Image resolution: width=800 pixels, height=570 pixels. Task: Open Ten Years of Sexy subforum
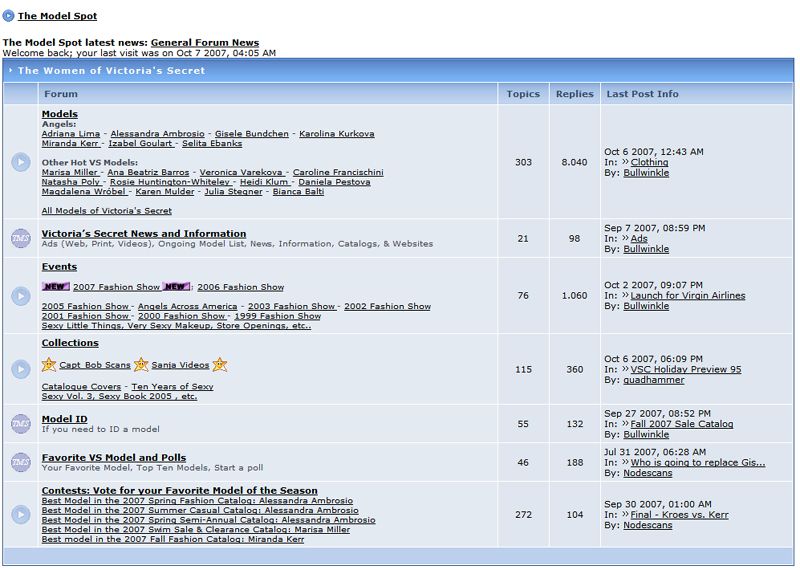tap(172, 387)
